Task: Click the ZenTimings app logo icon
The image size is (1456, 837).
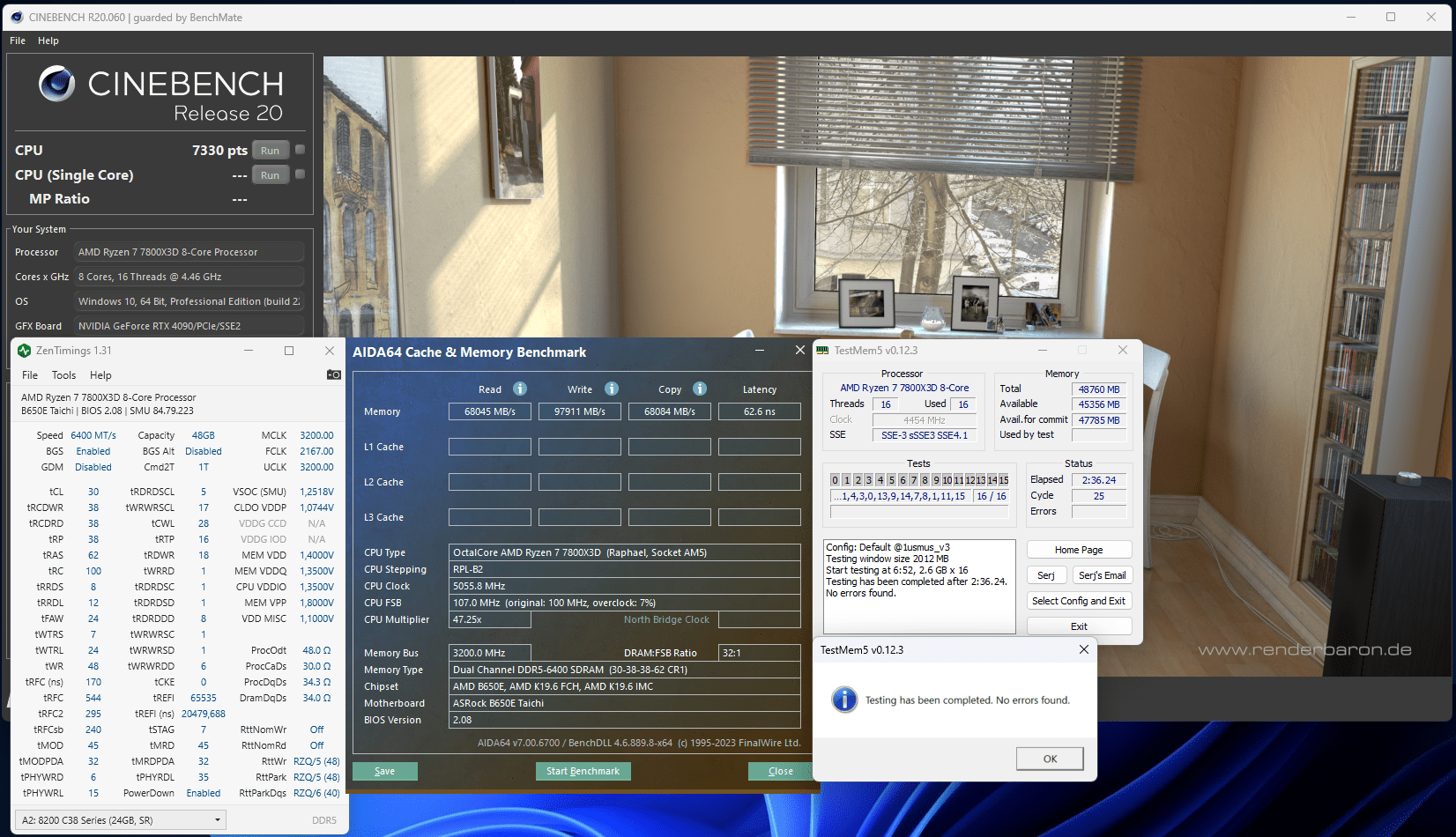Action: click(24, 351)
